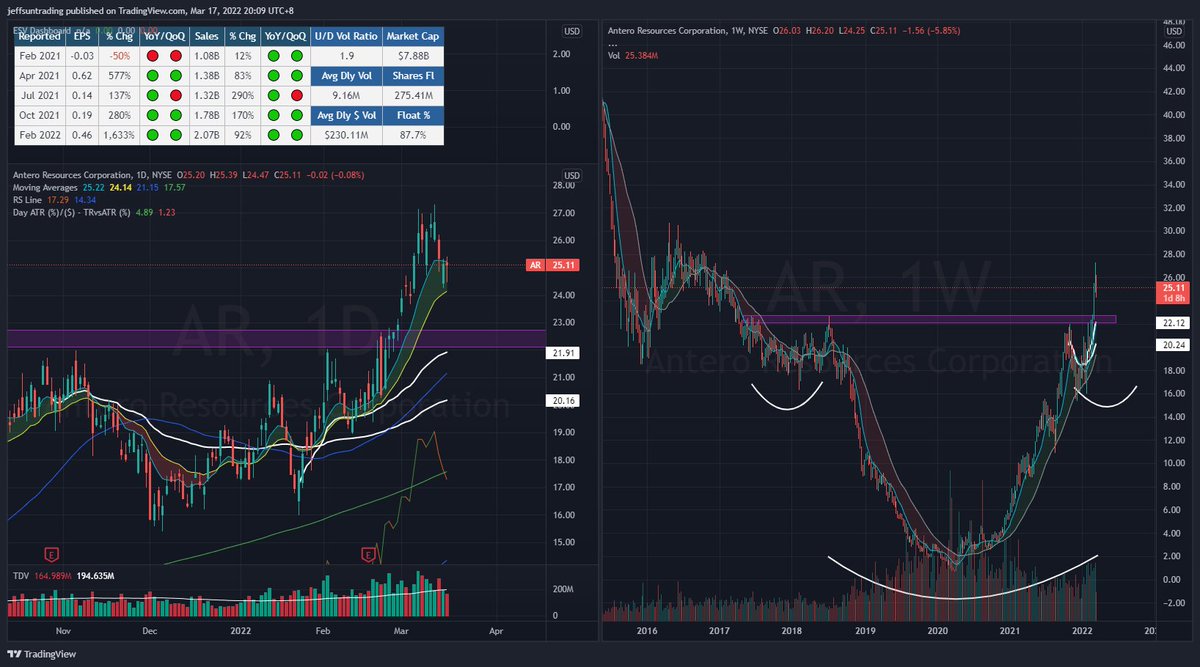Click the purple resistance zone on weekly chart
Screen dimensions: 1200x667
coord(930,319)
